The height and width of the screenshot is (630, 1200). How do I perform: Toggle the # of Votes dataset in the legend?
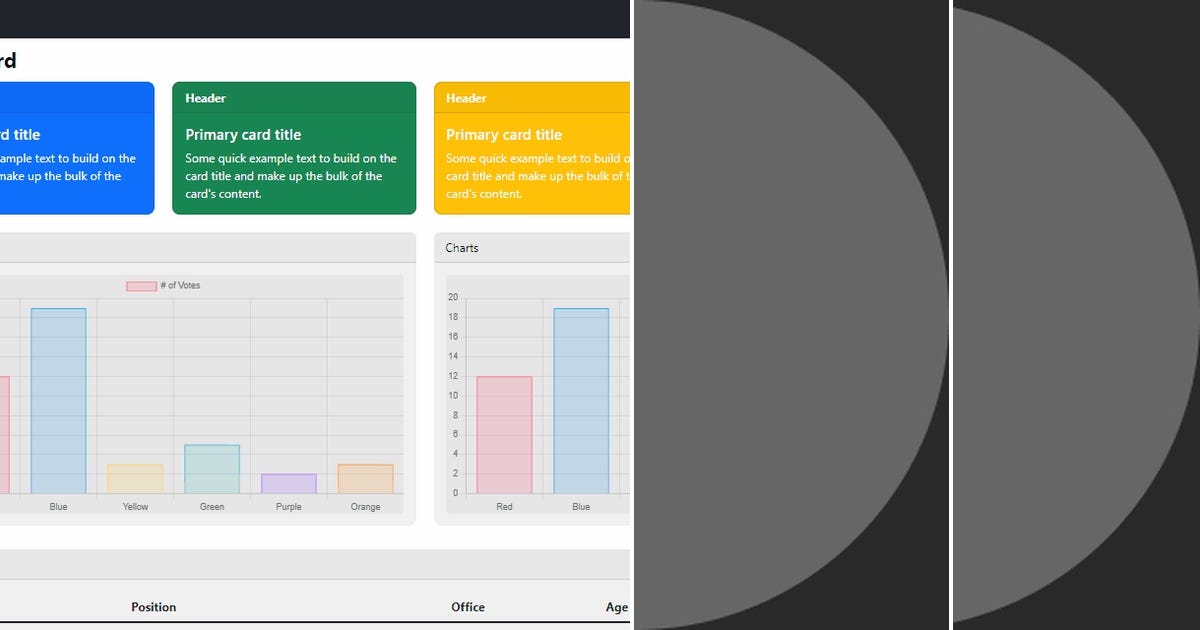coord(172,285)
